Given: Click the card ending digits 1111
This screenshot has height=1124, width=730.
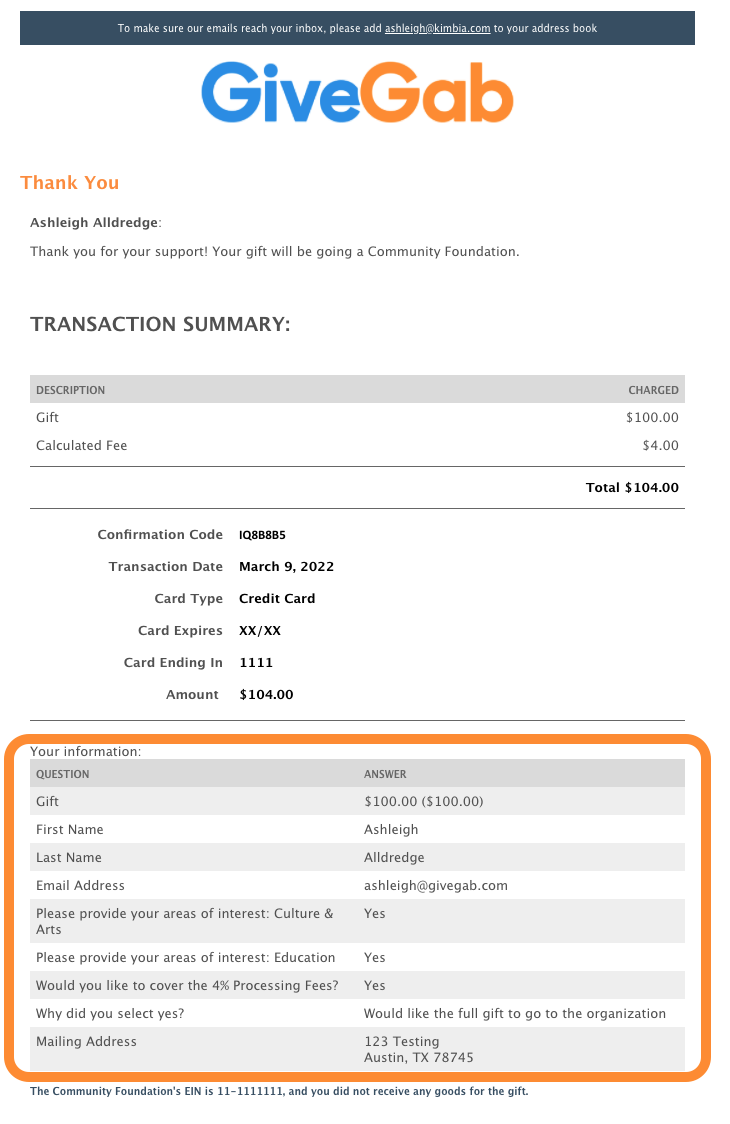Looking at the screenshot, I should coord(256,662).
